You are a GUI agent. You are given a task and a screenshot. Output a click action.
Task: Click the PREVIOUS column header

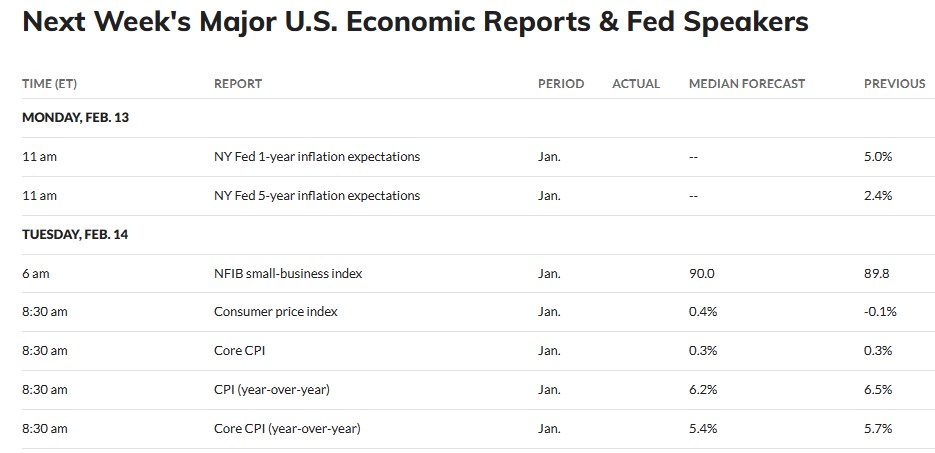(894, 84)
